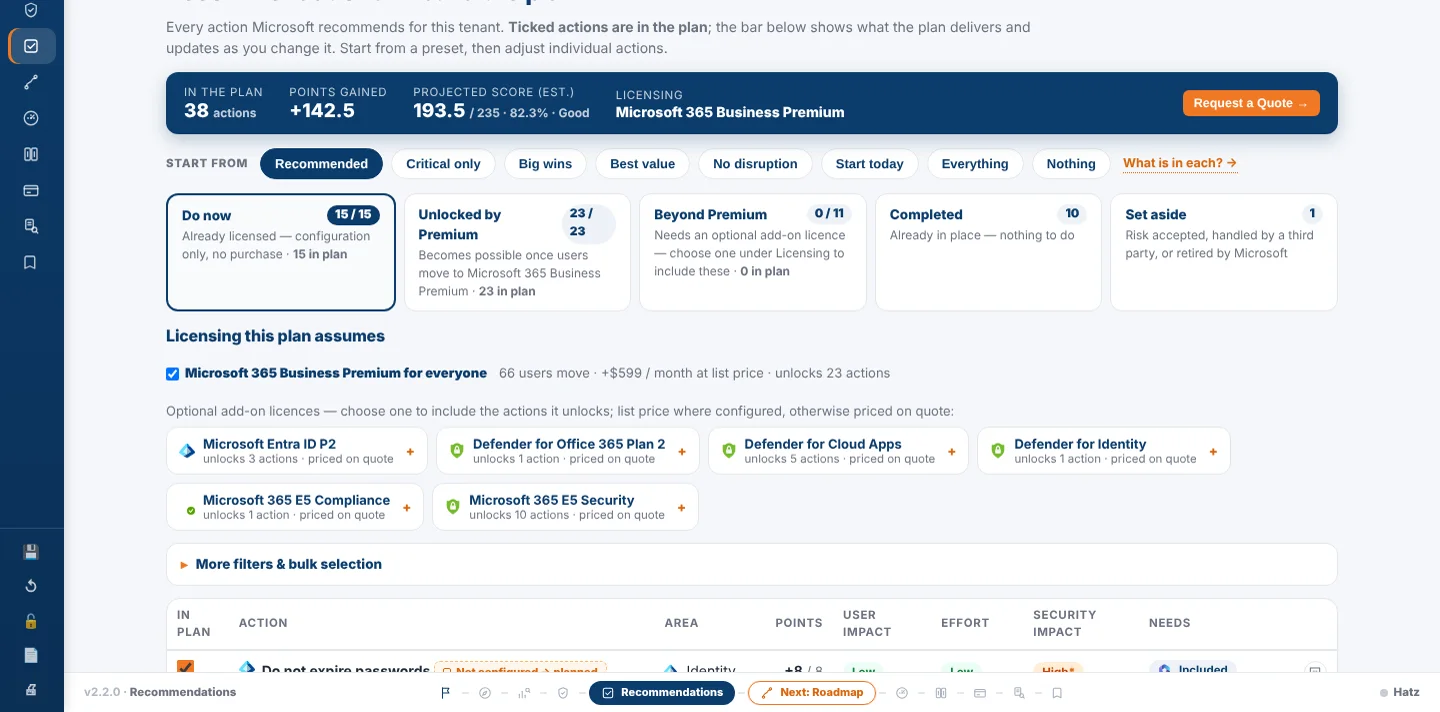
Task: Click the Points column header
Action: pos(798,623)
